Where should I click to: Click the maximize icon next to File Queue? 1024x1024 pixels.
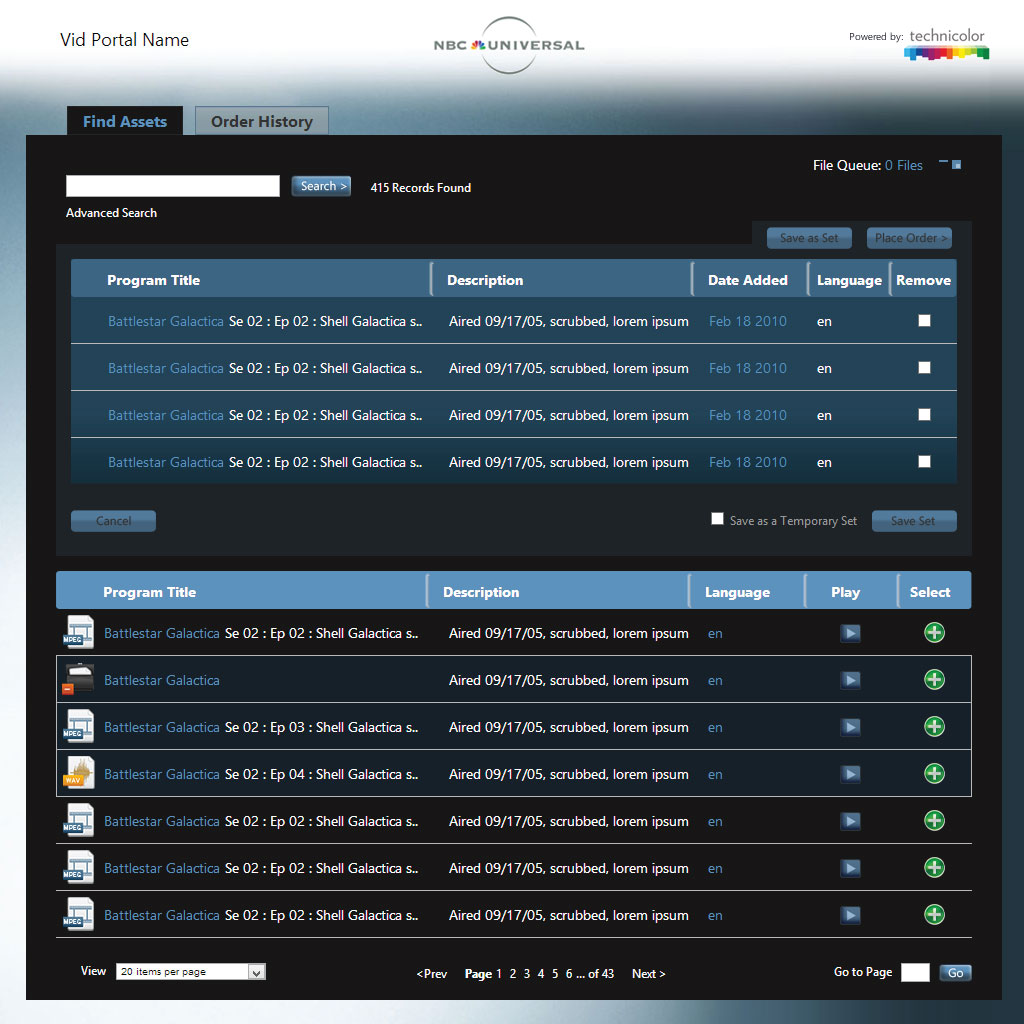pyautogui.click(x=957, y=165)
